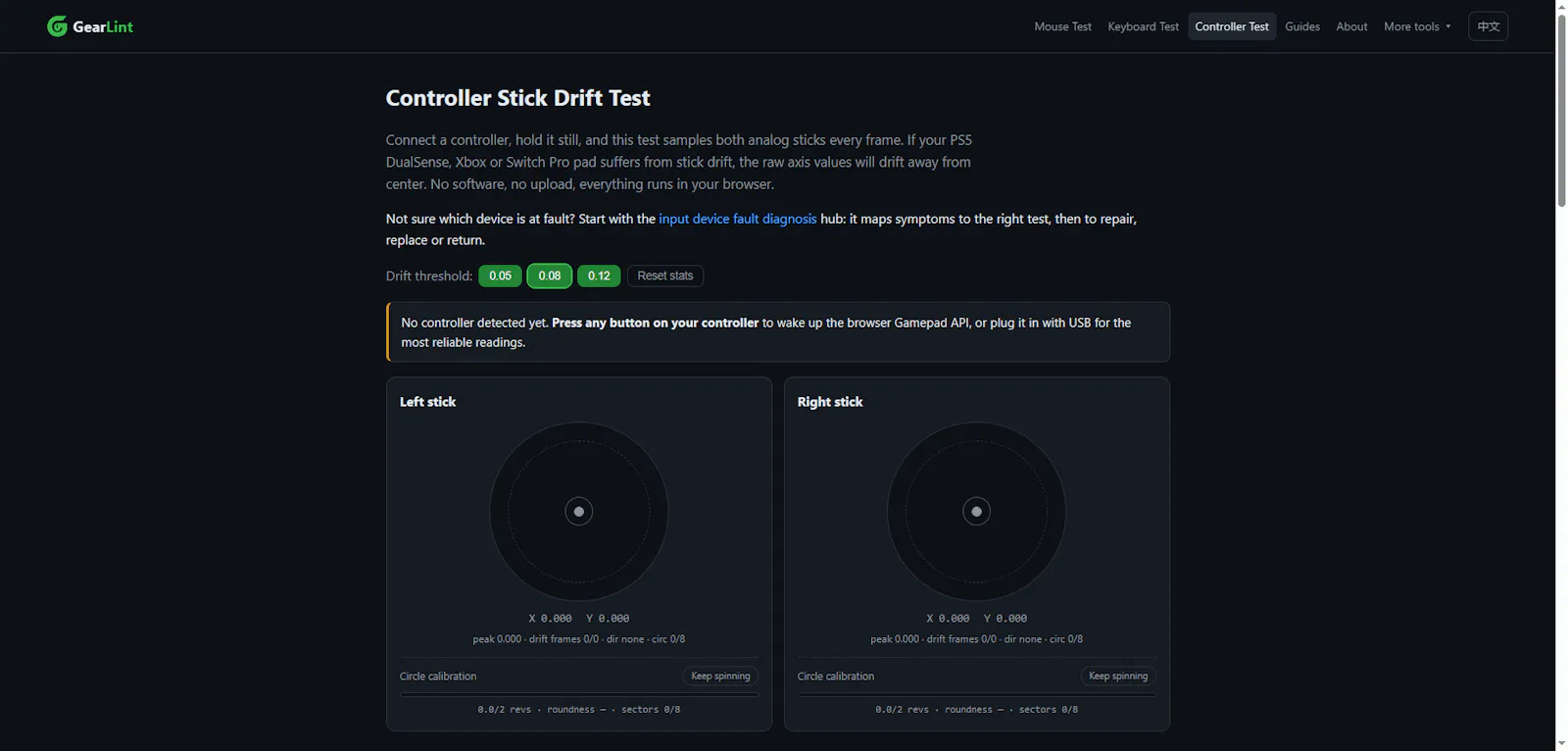This screenshot has height=751, width=1568.
Task: Set drift threshold to 0.08
Action: 550,275
